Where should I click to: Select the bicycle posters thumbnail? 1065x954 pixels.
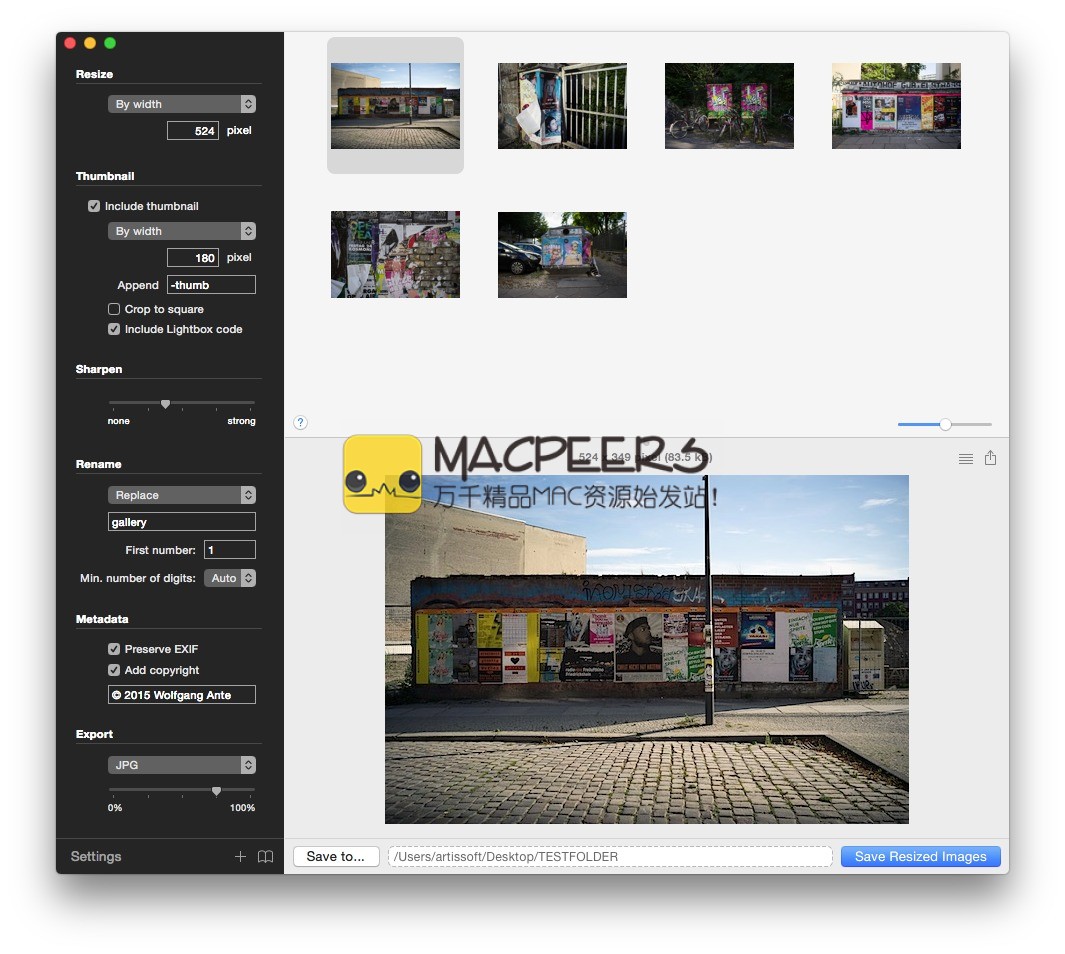[x=729, y=106]
